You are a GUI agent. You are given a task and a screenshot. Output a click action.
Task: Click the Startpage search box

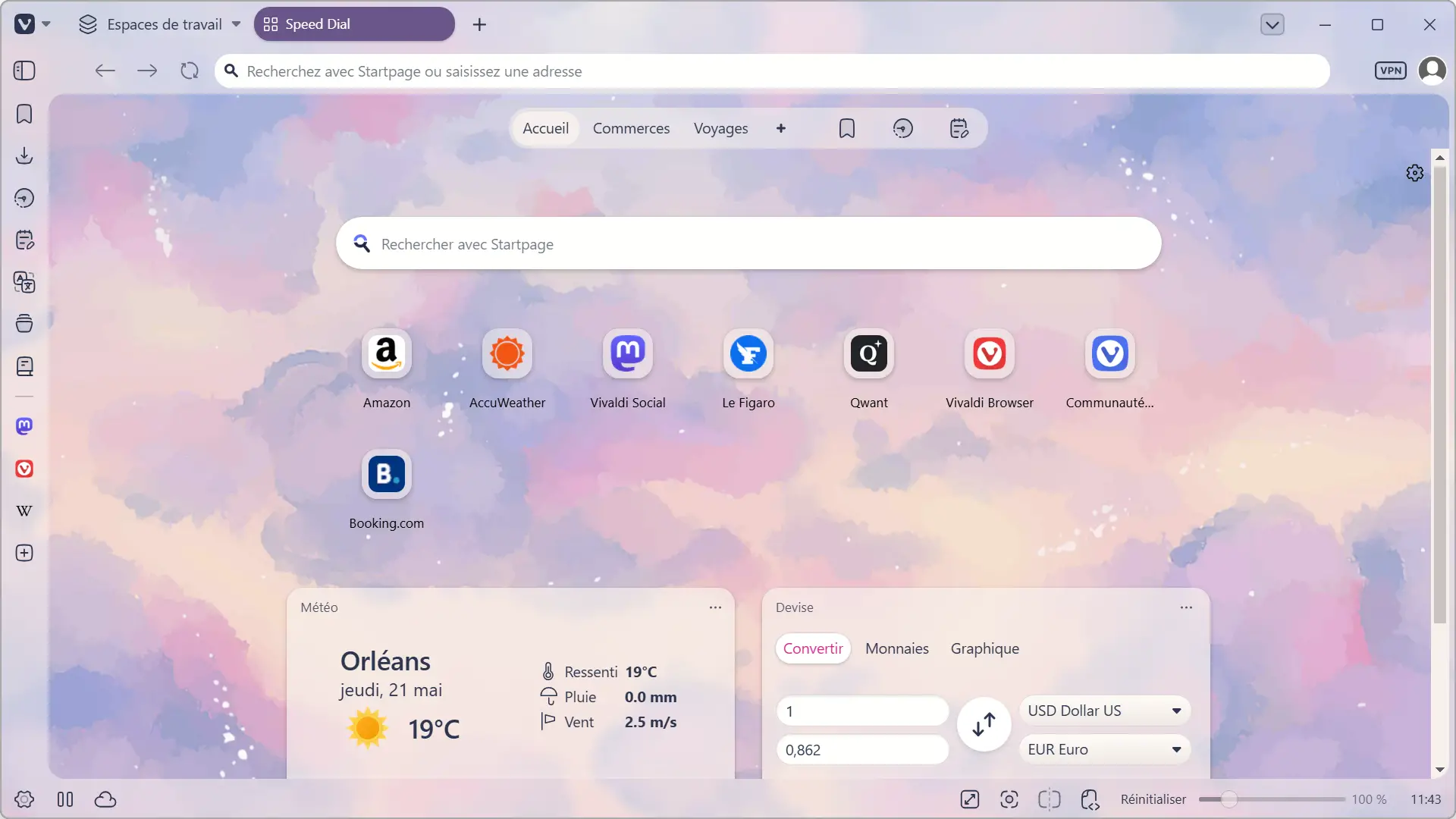click(748, 243)
